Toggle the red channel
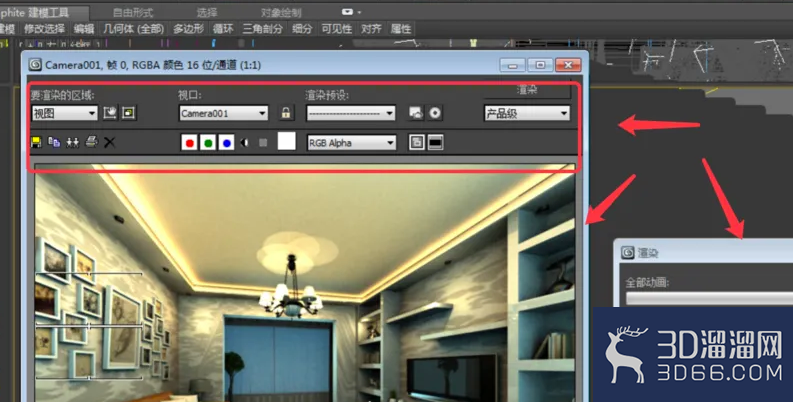 (189, 143)
